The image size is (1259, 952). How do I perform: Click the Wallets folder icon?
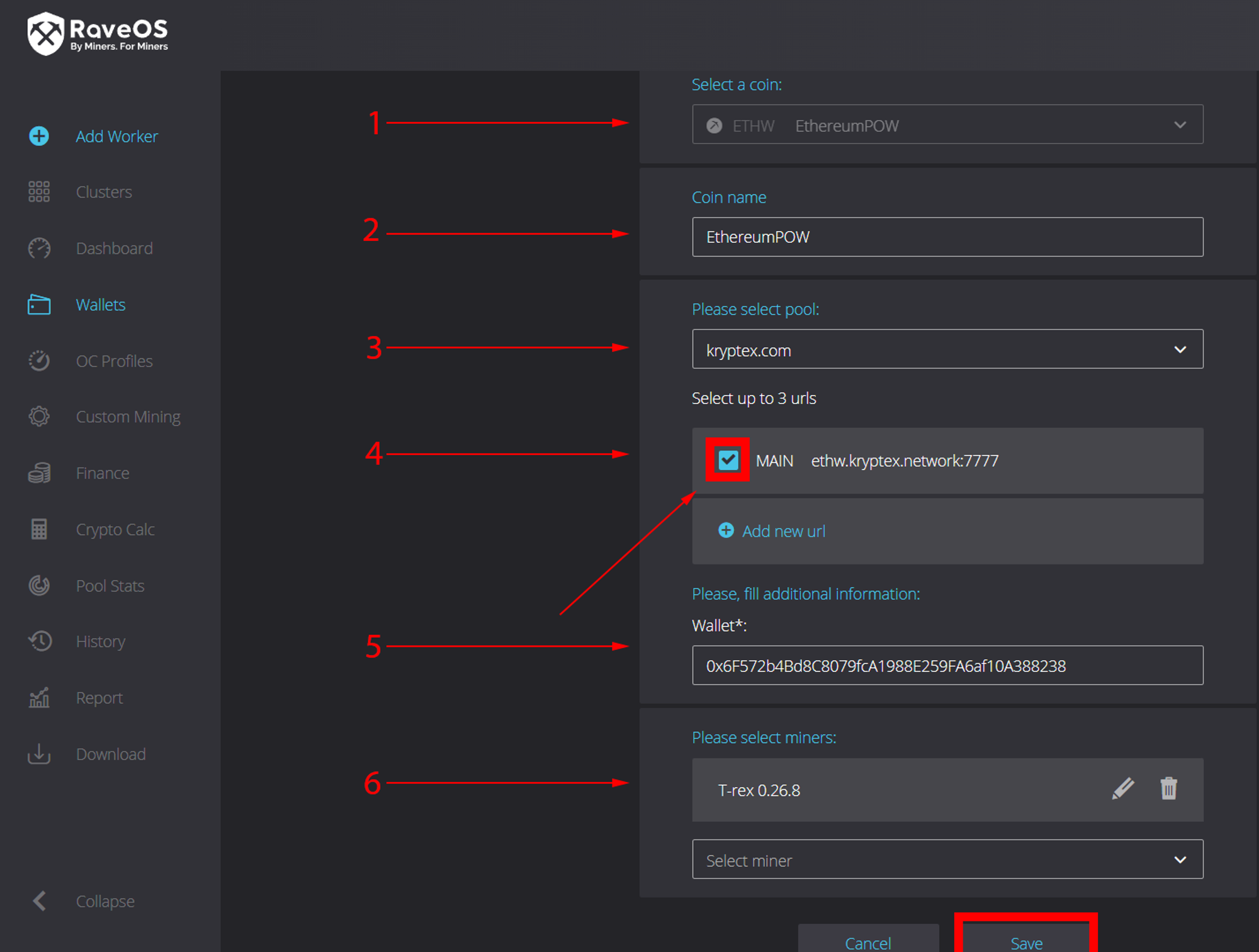click(x=39, y=305)
